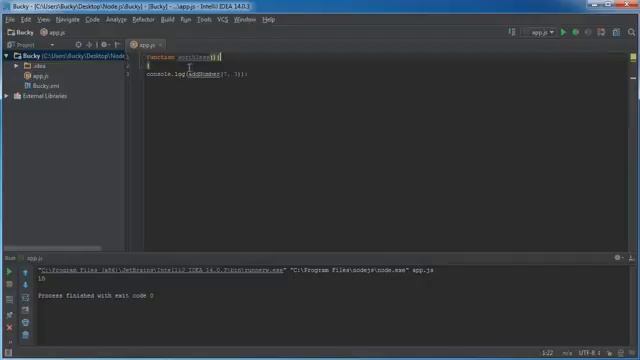Open the Code menu
The width and height of the screenshot is (640, 360).
(x=92, y=20)
